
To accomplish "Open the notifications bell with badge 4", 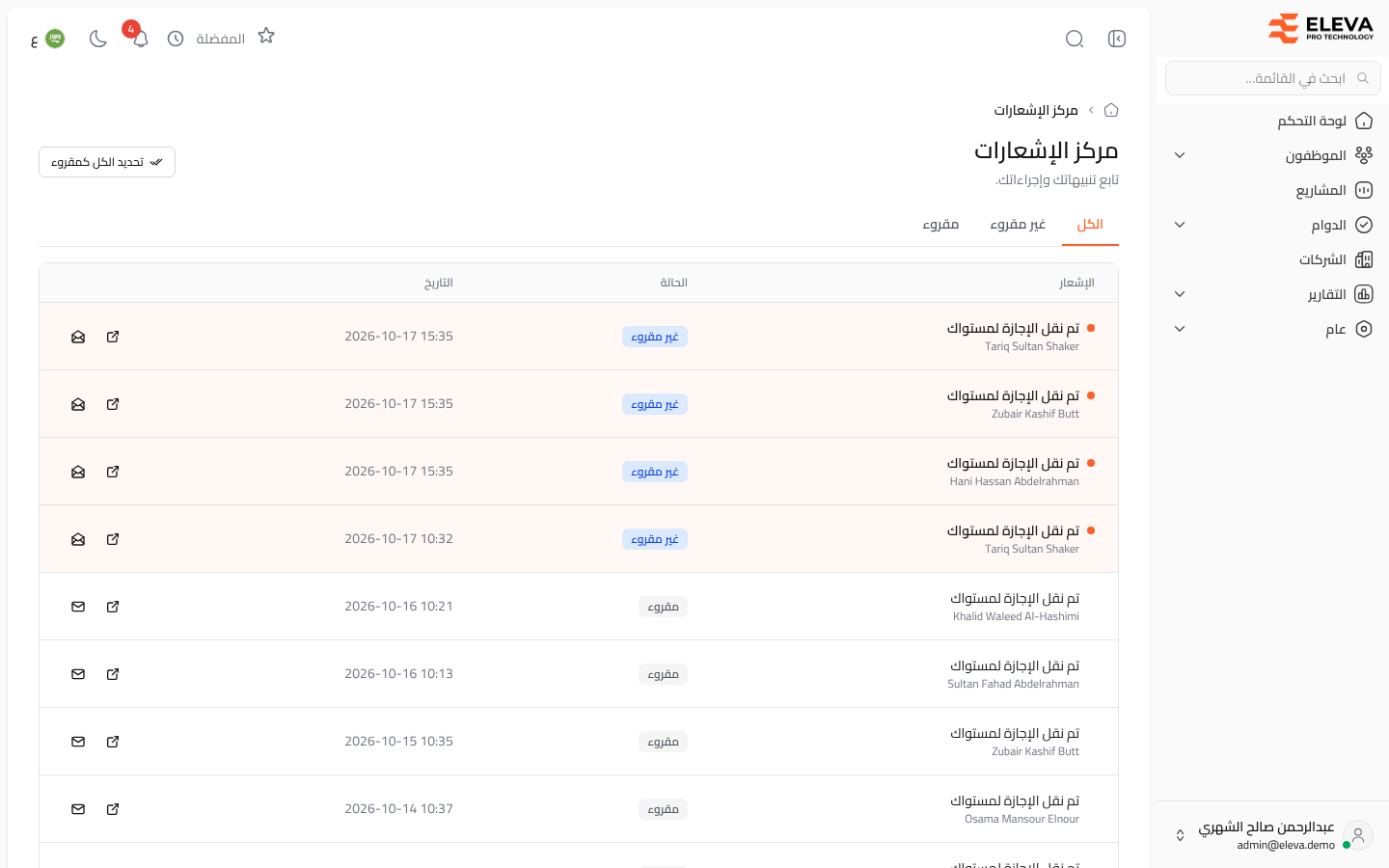I will coord(140,39).
